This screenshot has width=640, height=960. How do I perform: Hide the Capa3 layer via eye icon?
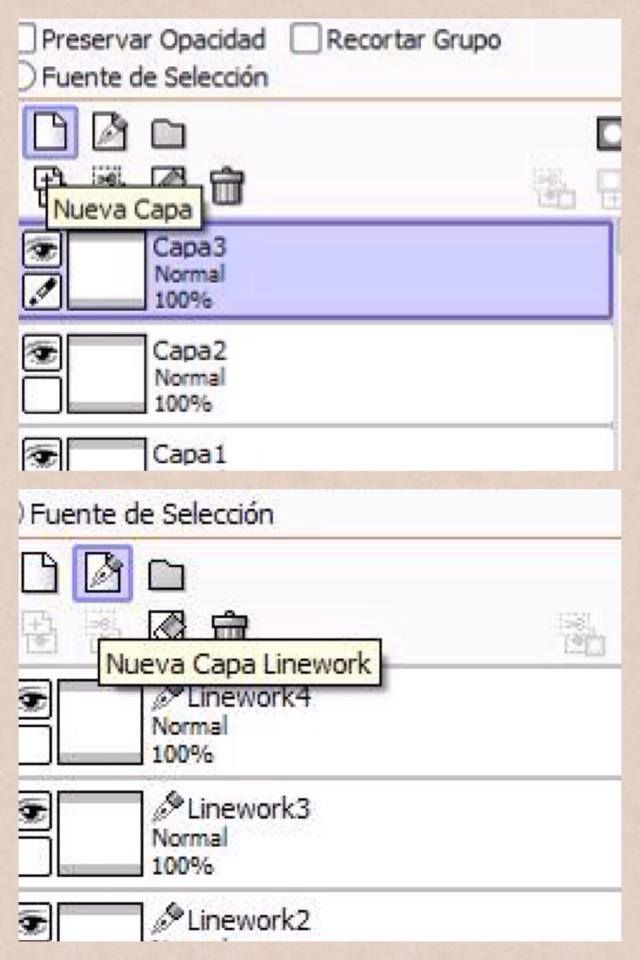[x=42, y=249]
